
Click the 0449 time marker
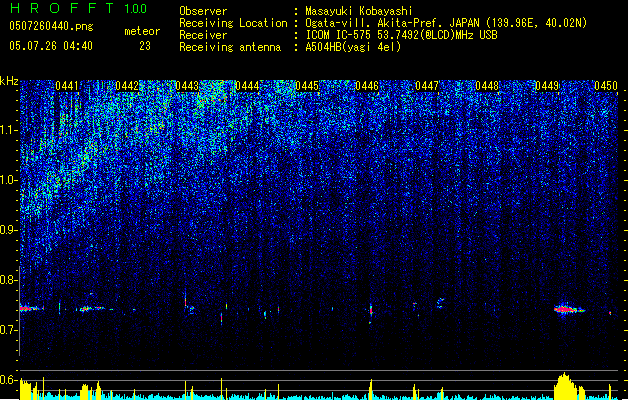[x=547, y=86]
